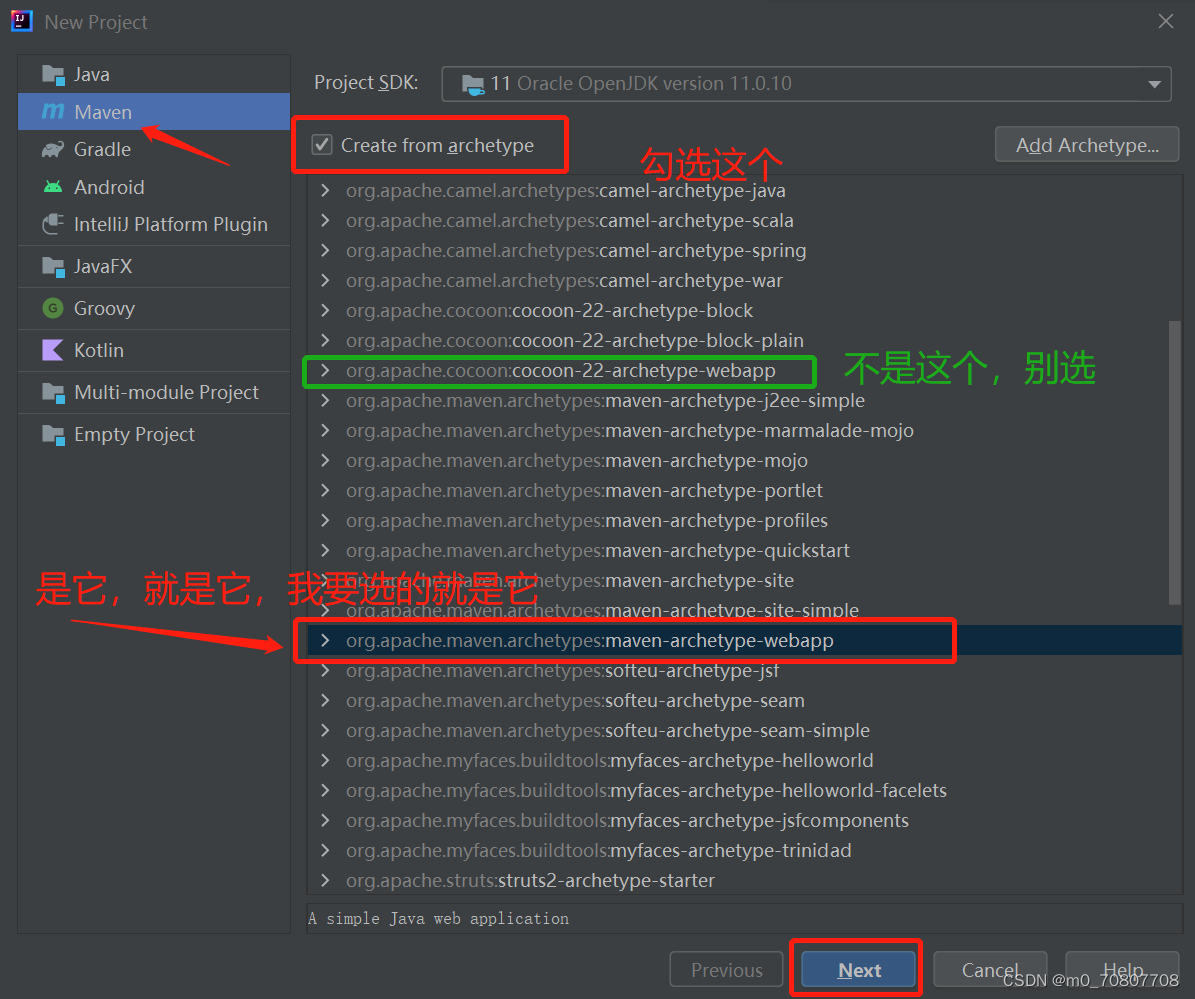The image size is (1195, 999).
Task: Click the Multi-module Project folder icon
Action: coord(53,392)
